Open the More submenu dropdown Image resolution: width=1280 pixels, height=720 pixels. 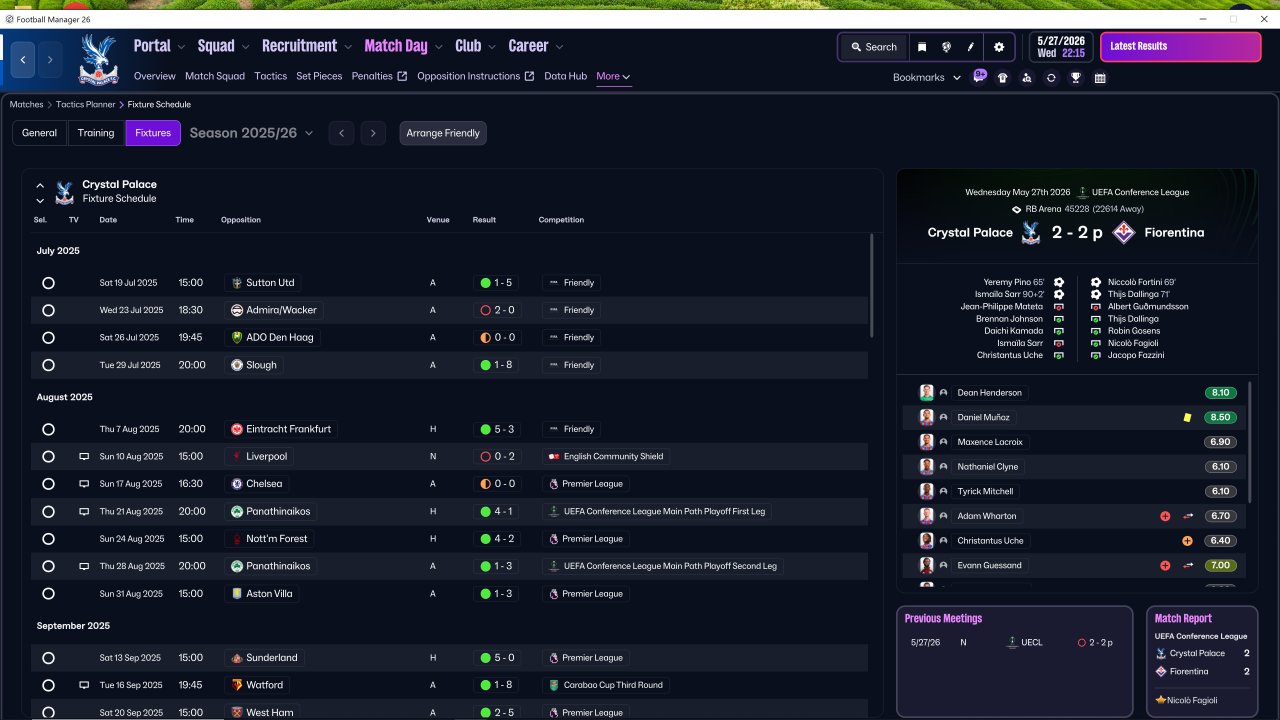pyautogui.click(x=613, y=76)
